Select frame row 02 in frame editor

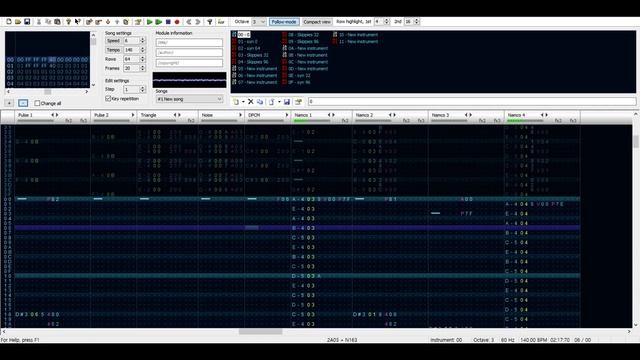[47, 72]
